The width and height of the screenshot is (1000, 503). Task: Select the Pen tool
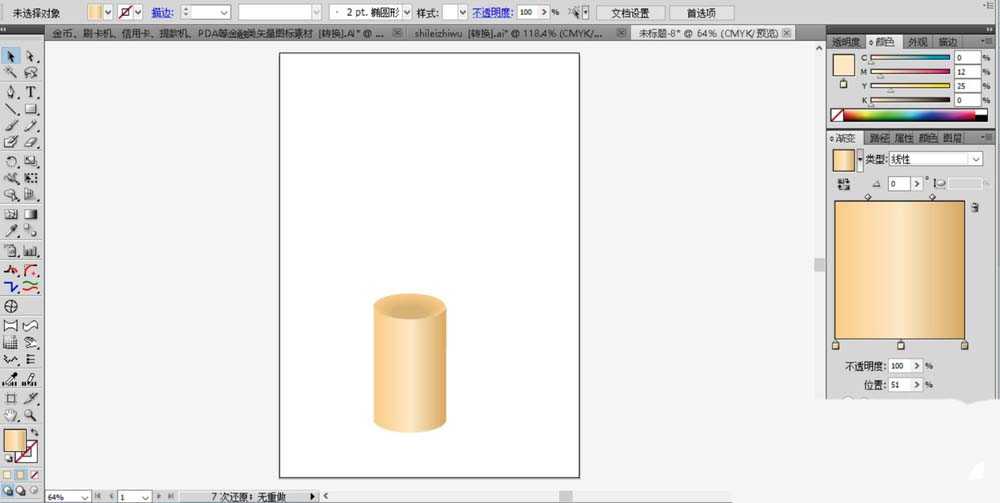(x=11, y=92)
